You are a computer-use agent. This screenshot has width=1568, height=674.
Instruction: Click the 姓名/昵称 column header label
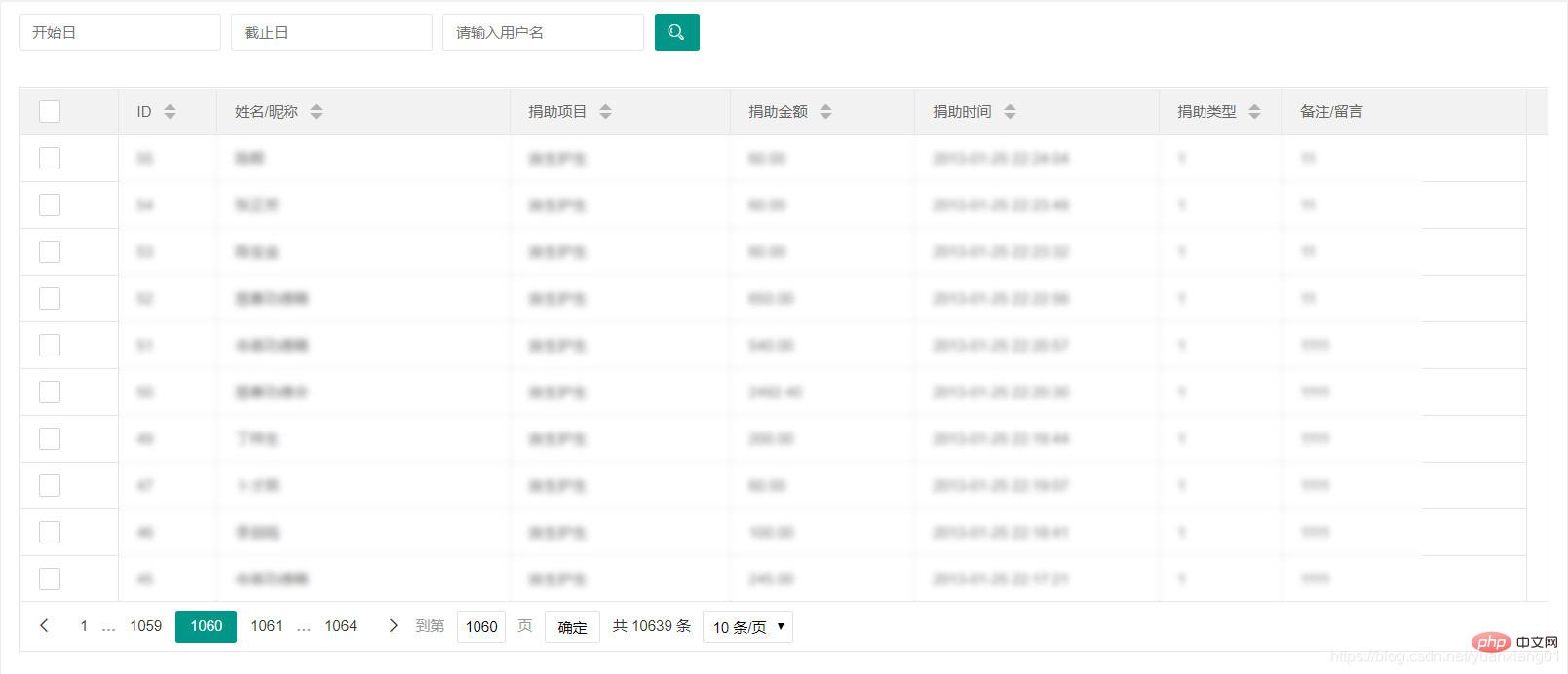pos(266,112)
